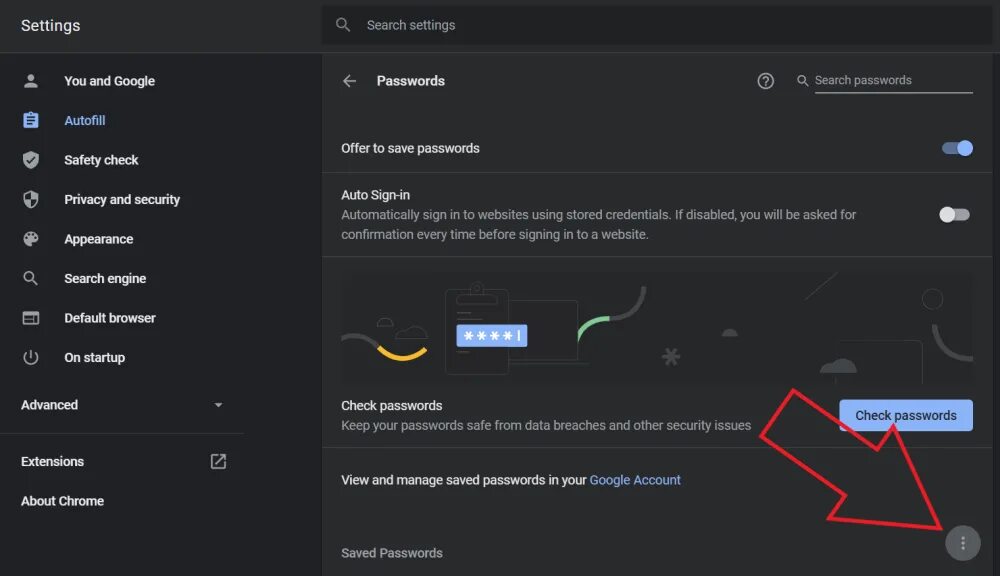
Task: Expand the Advanced section arrow
Action: [218, 405]
